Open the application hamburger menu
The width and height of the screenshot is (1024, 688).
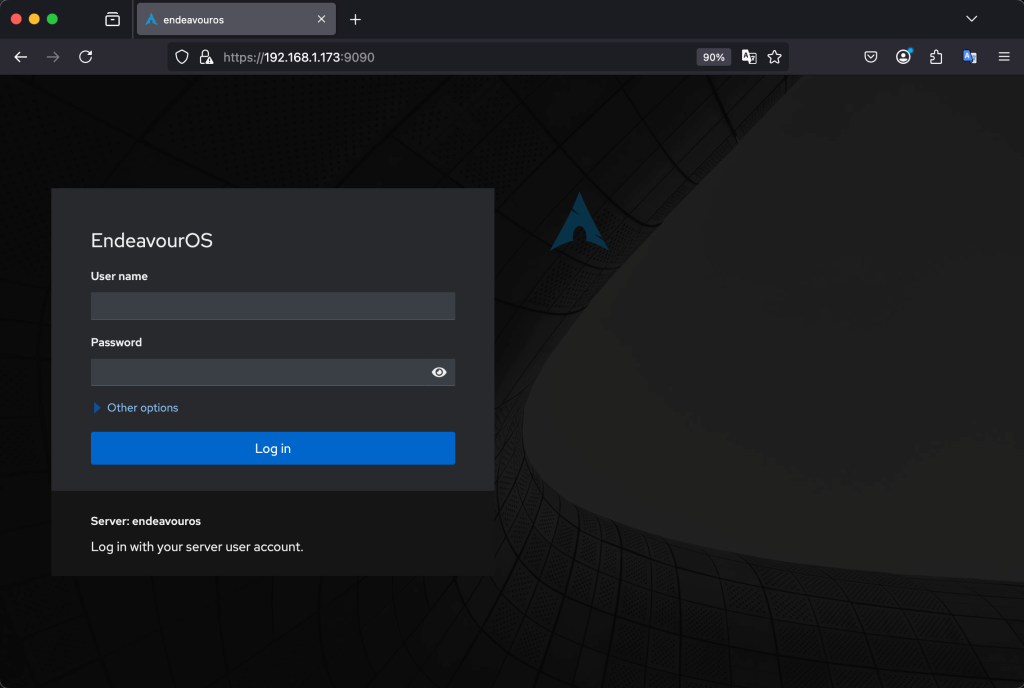(x=1004, y=57)
